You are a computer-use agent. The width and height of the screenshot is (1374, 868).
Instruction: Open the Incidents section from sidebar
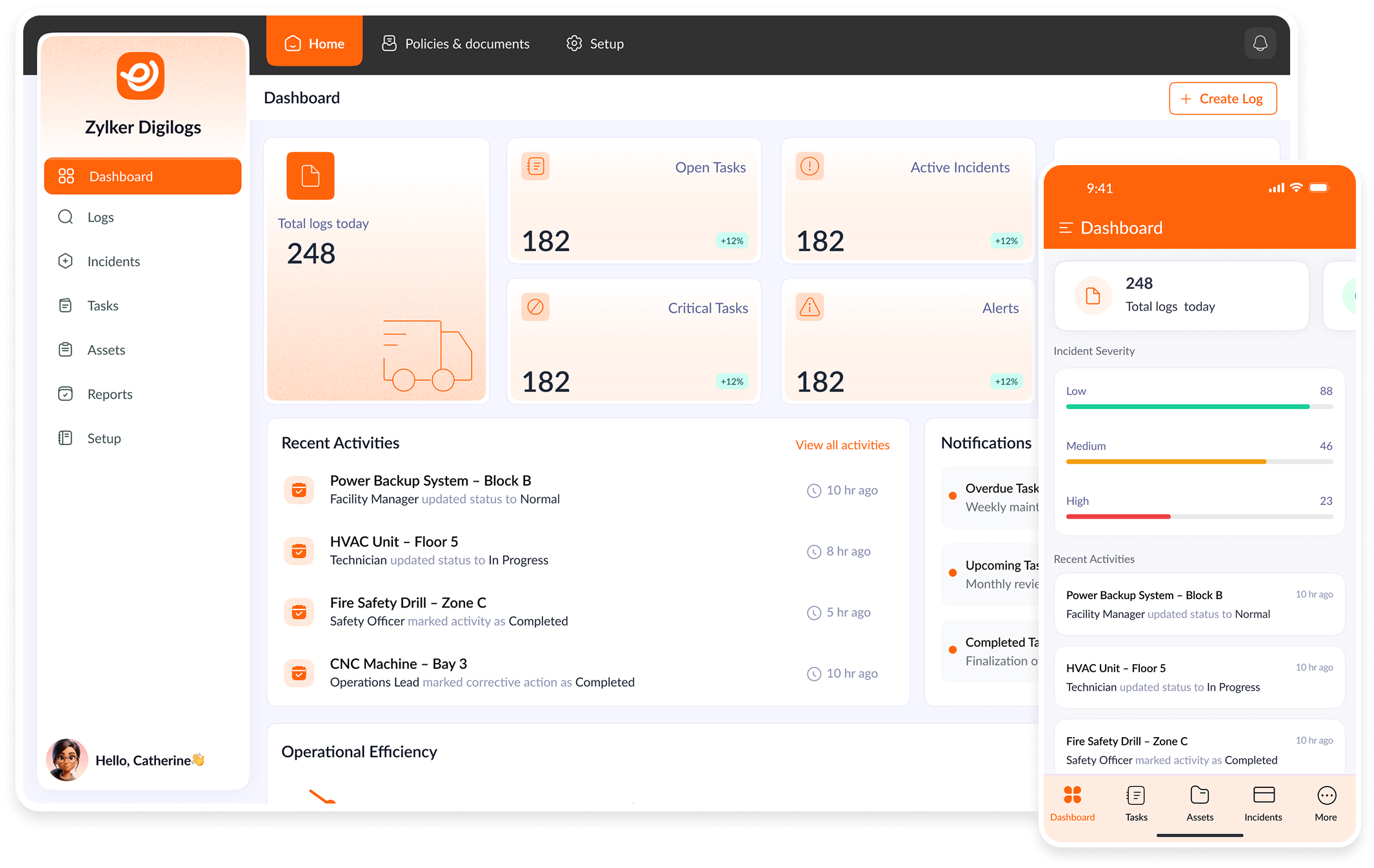click(113, 261)
